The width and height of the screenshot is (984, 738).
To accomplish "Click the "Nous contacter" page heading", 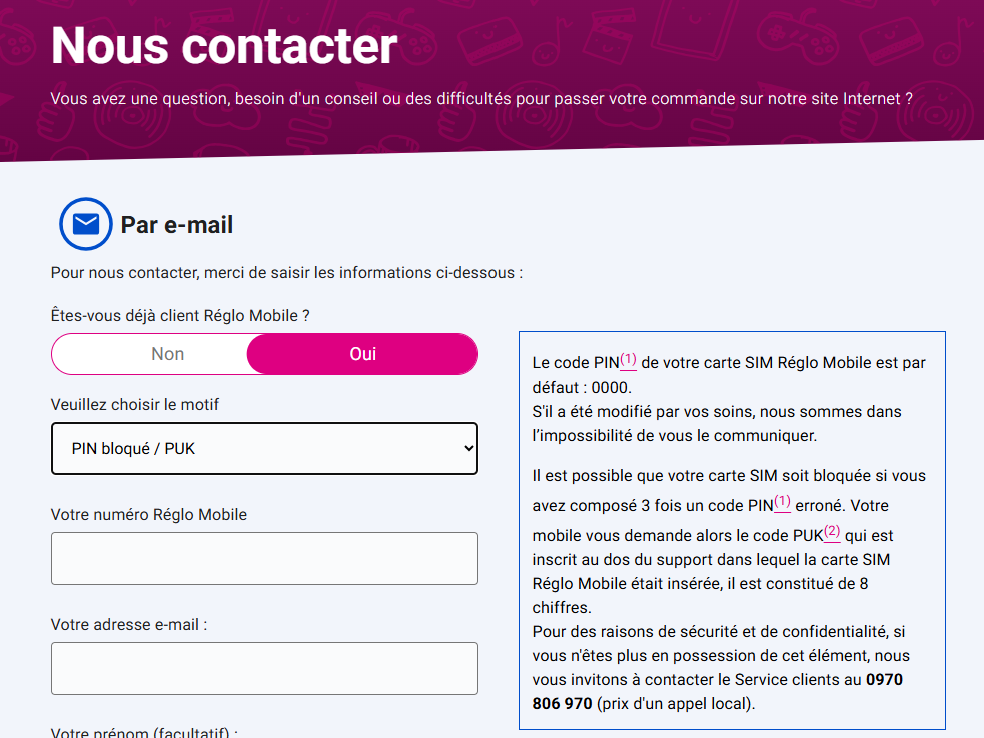I will [224, 45].
